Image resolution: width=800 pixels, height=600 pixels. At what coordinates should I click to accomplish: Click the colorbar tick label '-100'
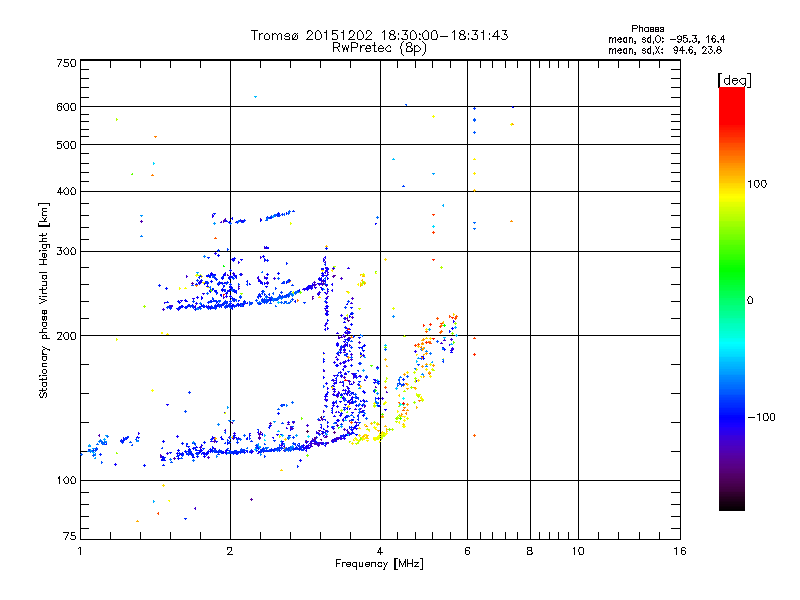point(761,417)
